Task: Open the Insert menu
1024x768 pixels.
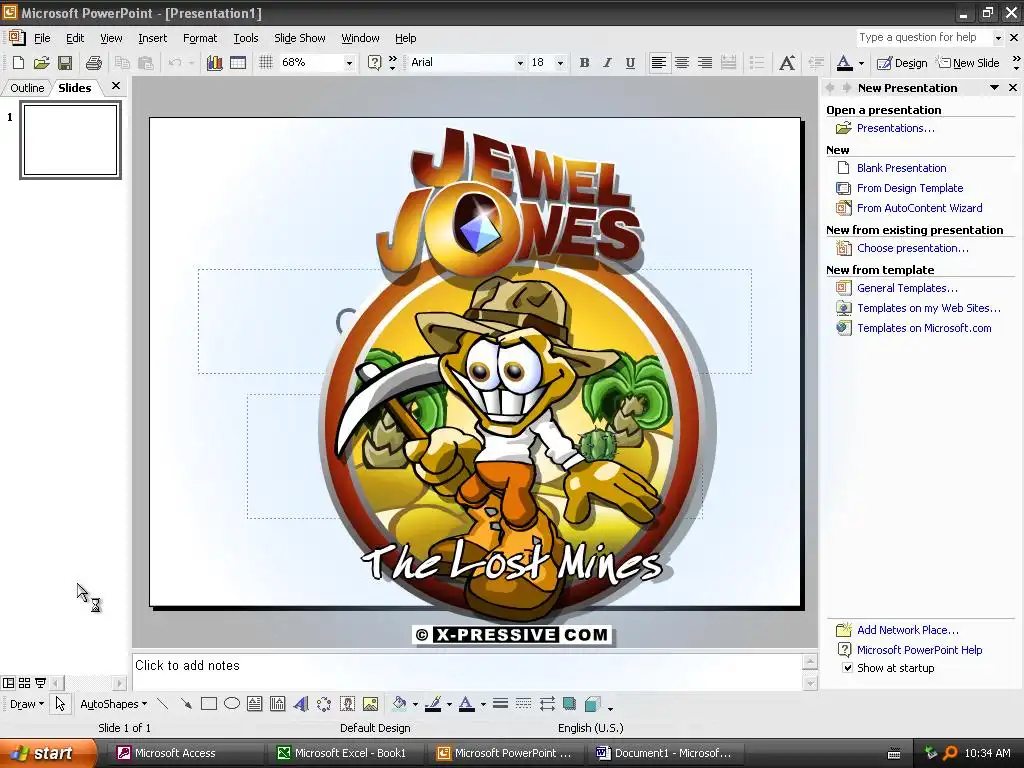Action: click(152, 38)
